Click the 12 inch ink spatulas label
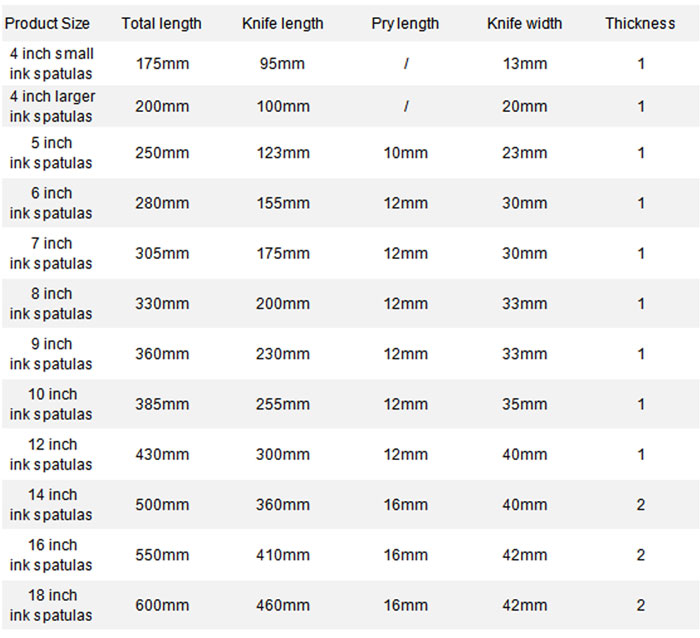This screenshot has width=700, height=638. (51, 455)
